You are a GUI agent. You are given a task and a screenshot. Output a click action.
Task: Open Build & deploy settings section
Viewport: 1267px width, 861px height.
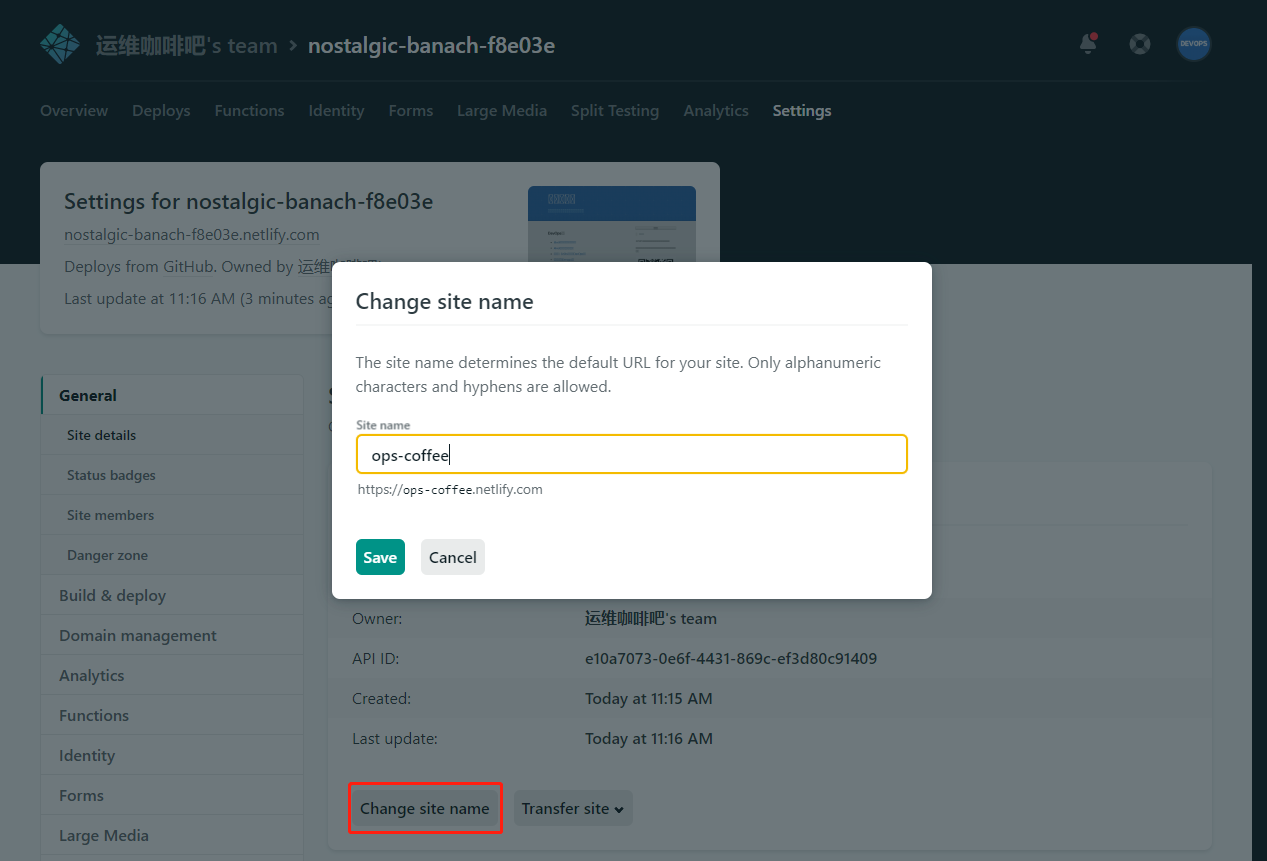(x=112, y=595)
